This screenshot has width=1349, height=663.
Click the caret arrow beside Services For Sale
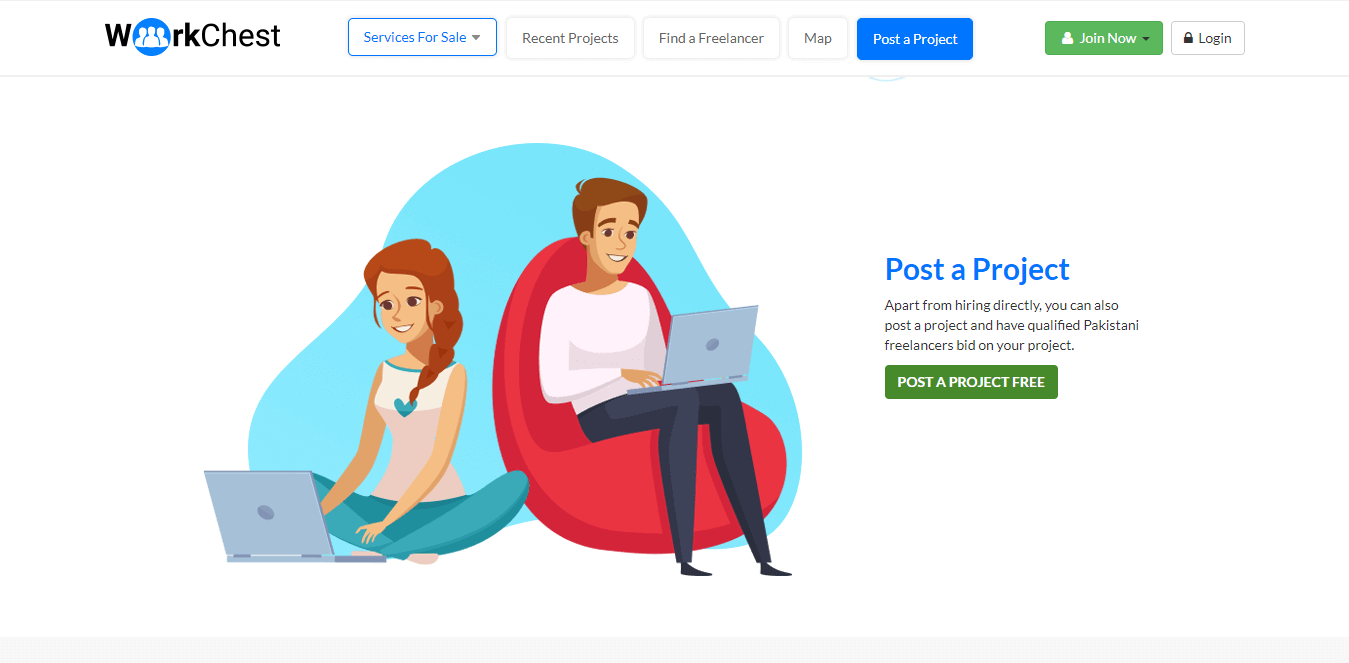[476, 38]
